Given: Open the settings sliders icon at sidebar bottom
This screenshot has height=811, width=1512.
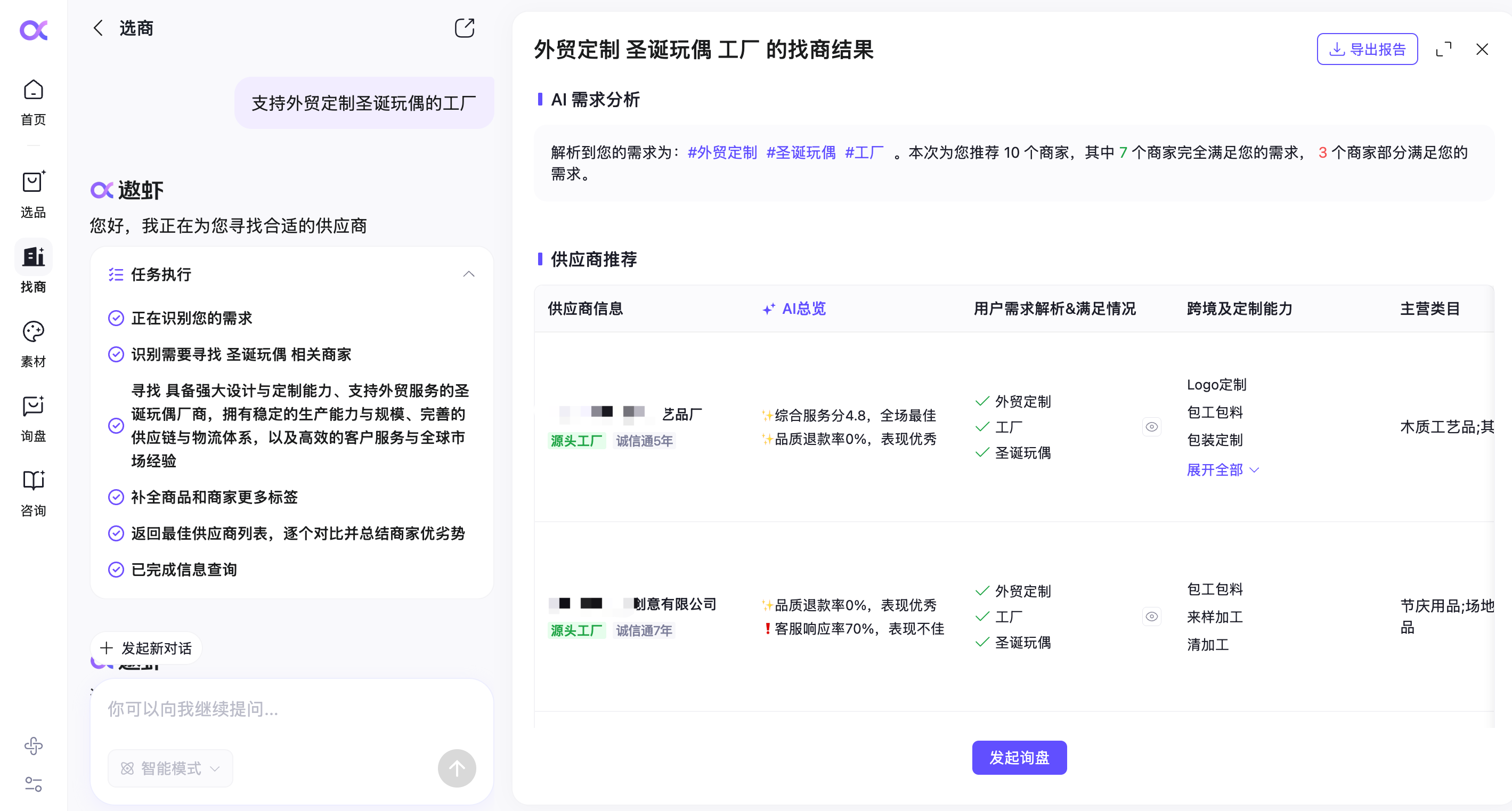Looking at the screenshot, I should pyautogui.click(x=34, y=784).
